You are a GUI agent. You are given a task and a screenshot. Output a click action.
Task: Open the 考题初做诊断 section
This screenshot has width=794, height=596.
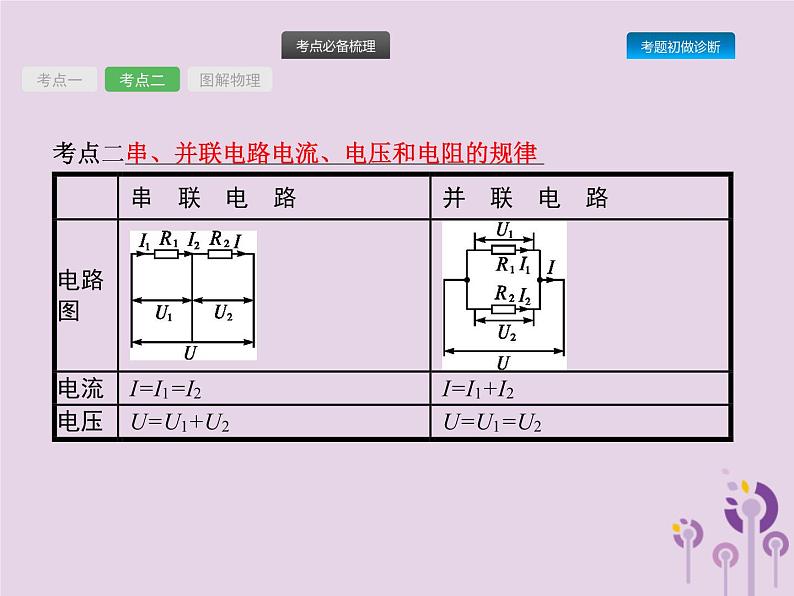pos(680,46)
